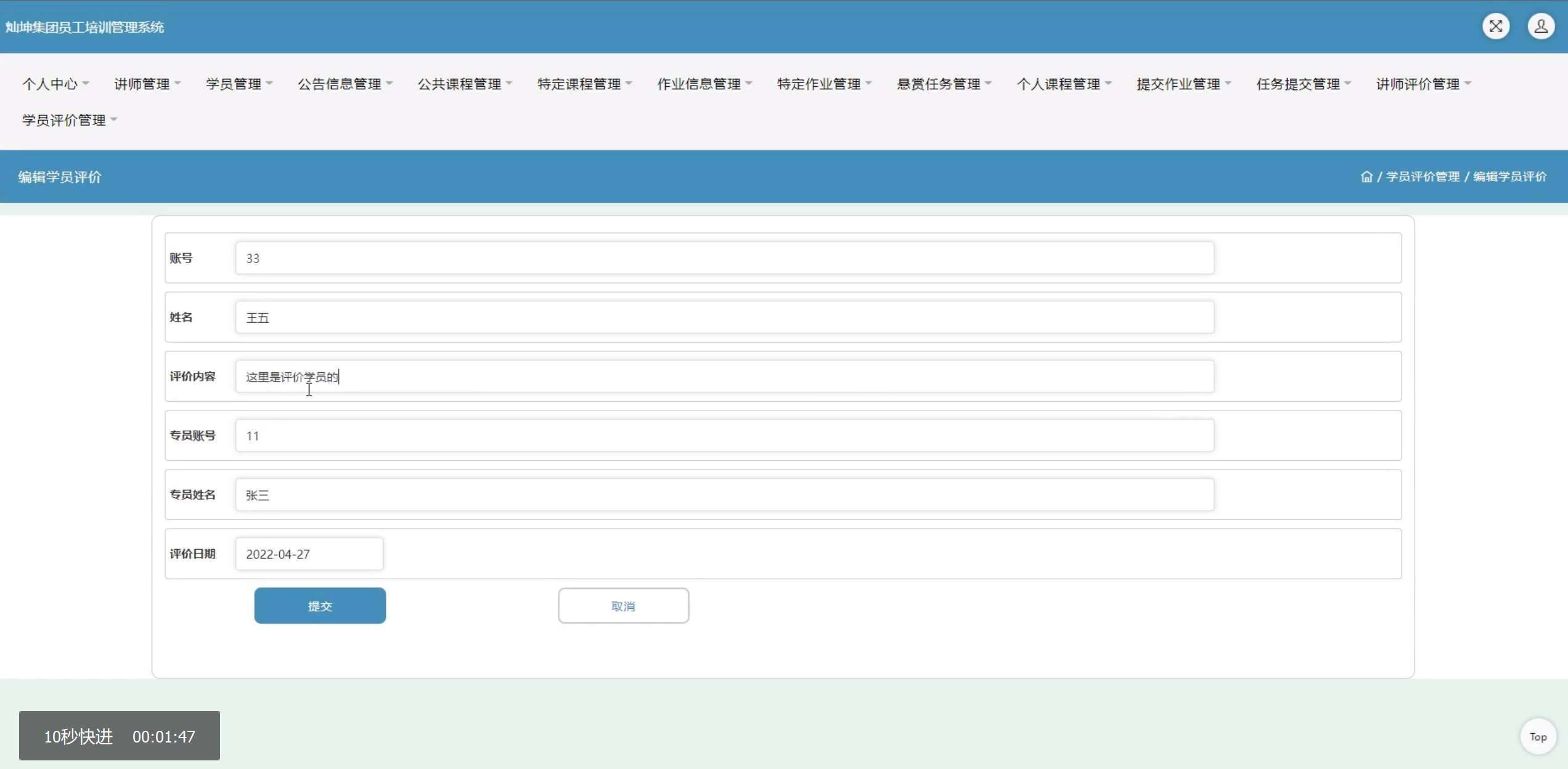Click the home icon in breadcrumb
The image size is (1568, 769).
[1366, 177]
